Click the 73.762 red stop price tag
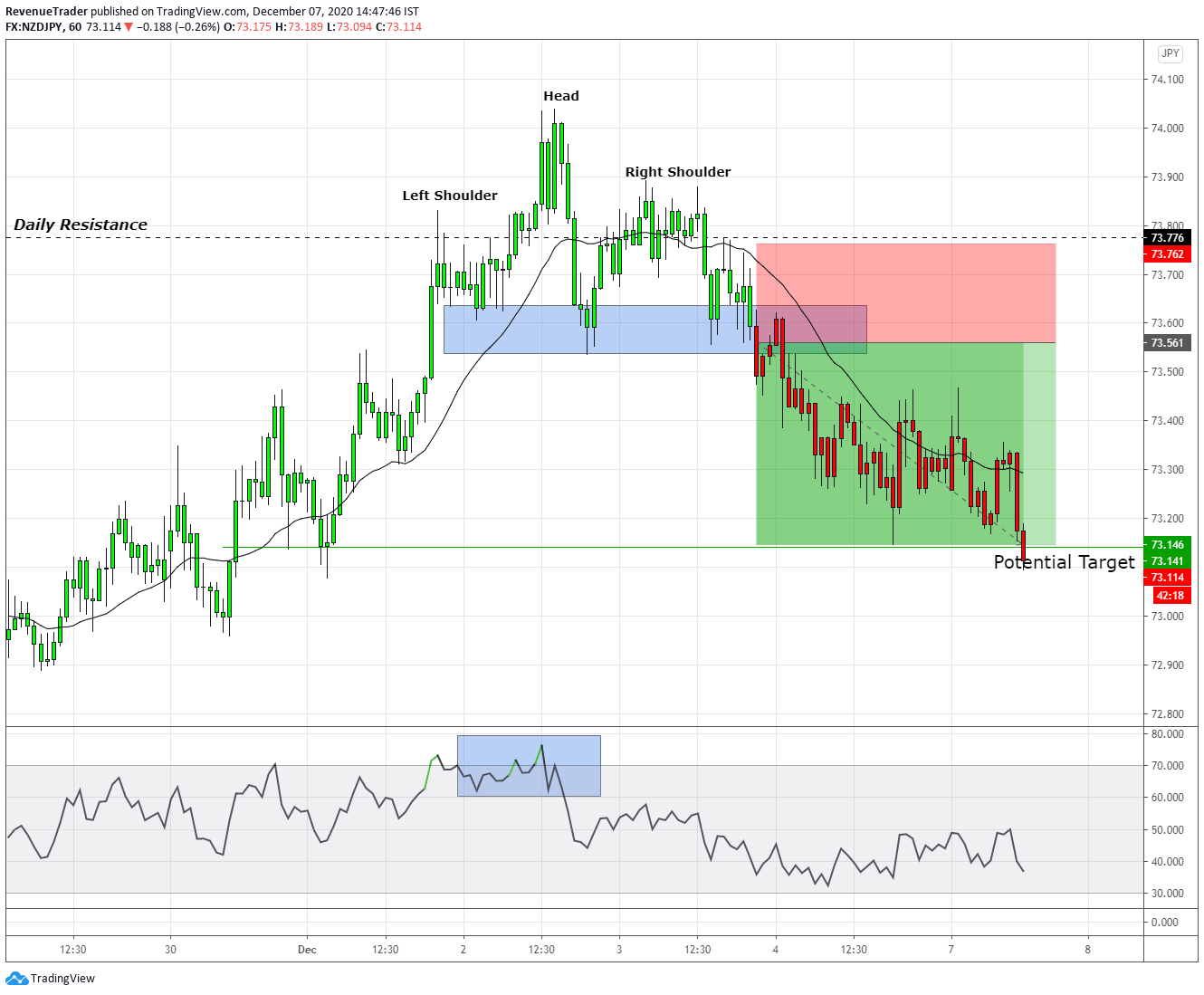Screen dimensions: 1204x995 pos(1168,254)
